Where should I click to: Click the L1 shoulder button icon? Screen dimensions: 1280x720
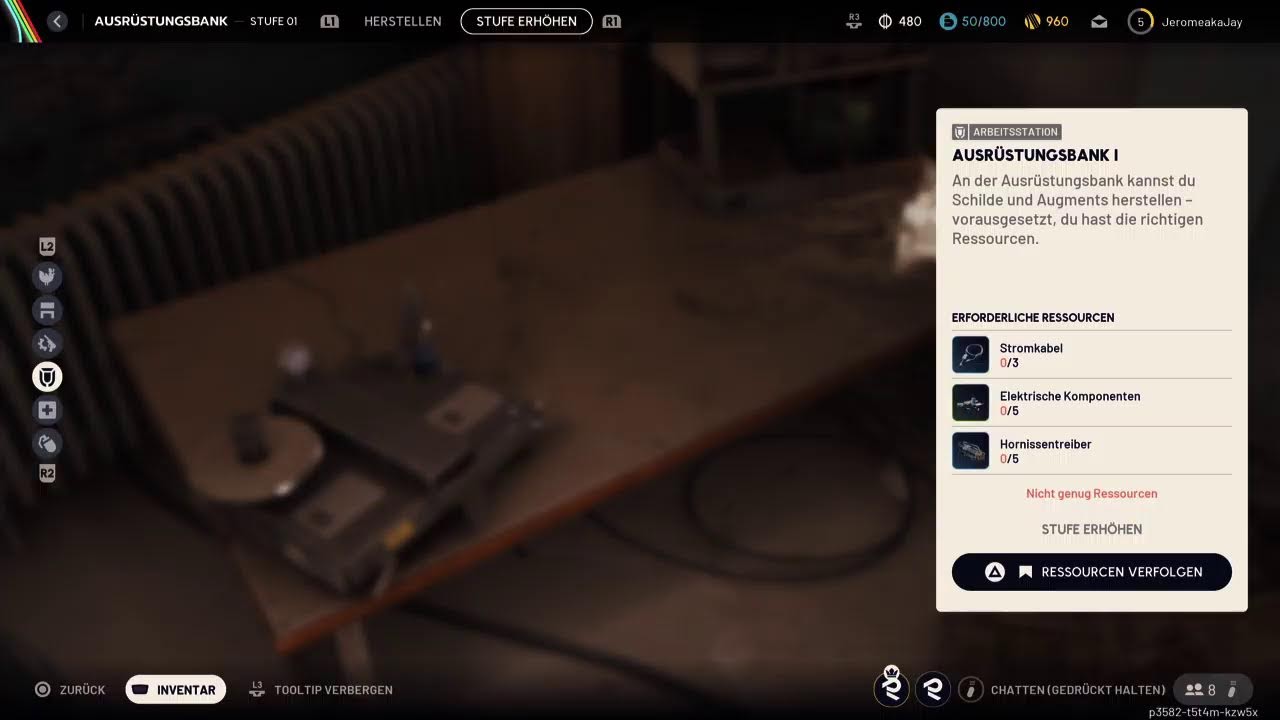click(330, 21)
